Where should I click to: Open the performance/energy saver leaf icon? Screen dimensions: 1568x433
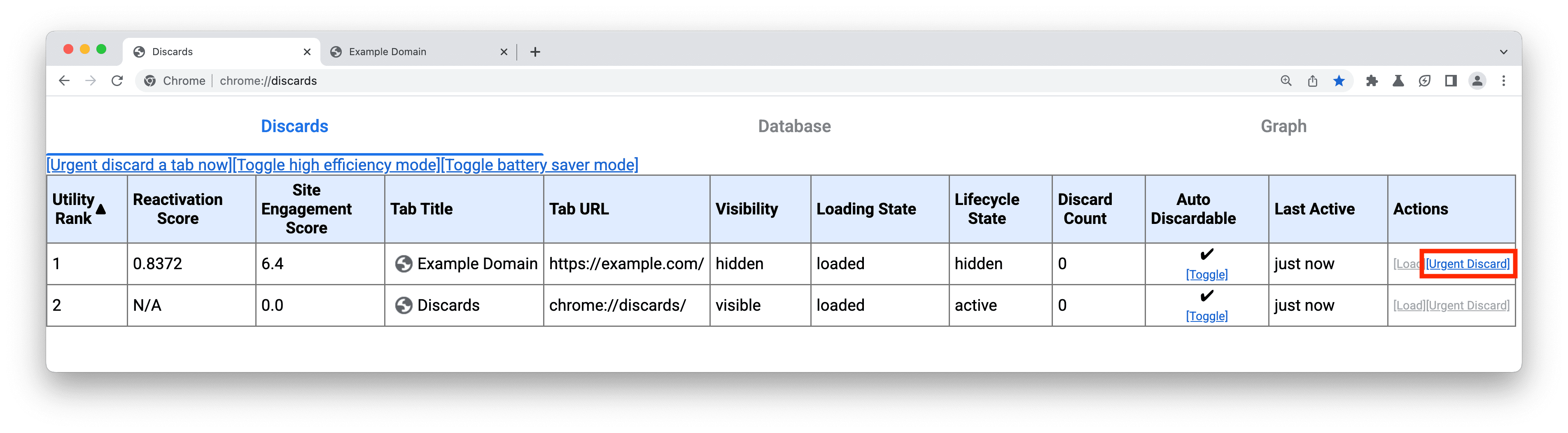1424,80
